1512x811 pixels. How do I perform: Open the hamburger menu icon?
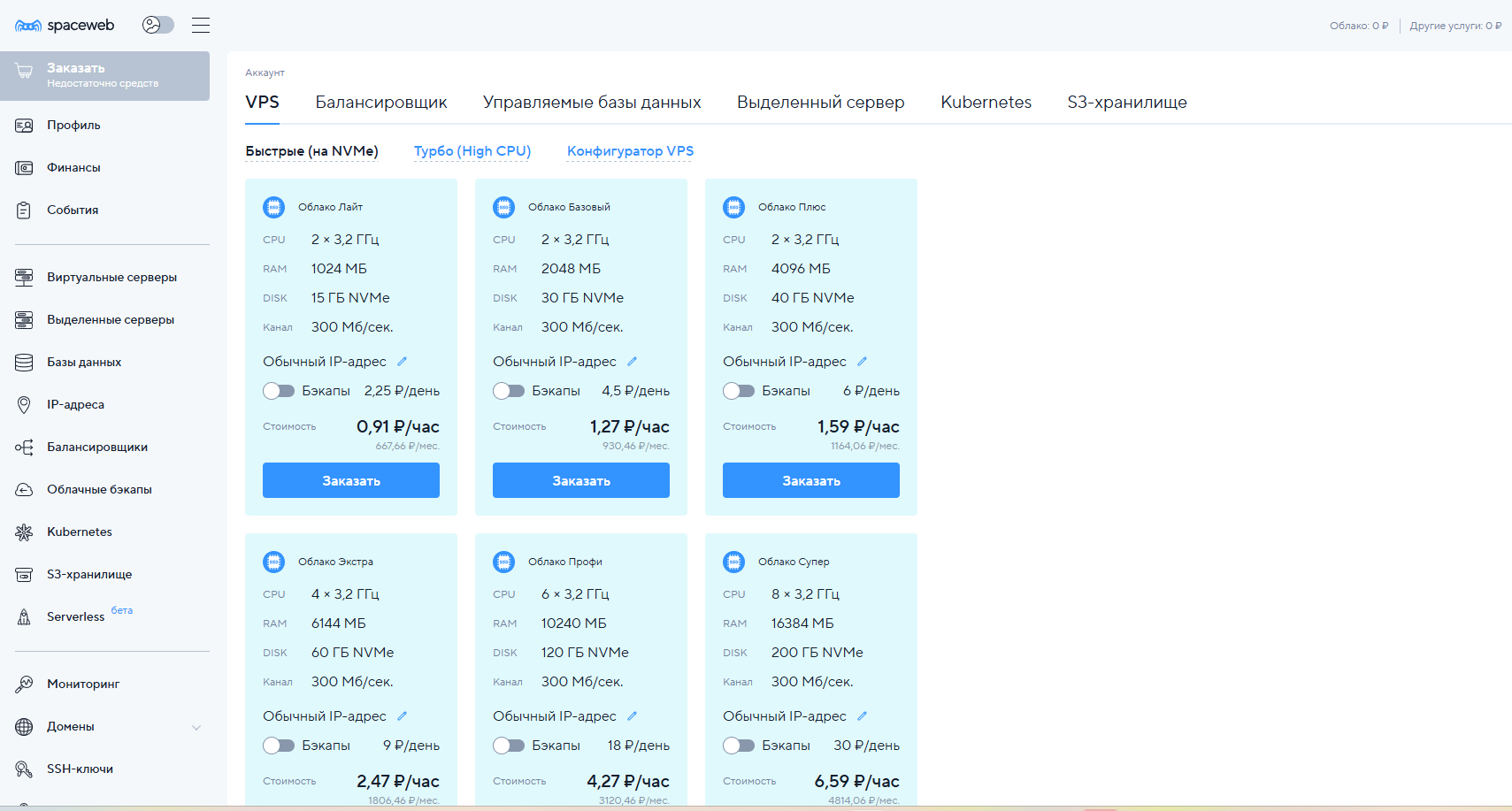201,25
